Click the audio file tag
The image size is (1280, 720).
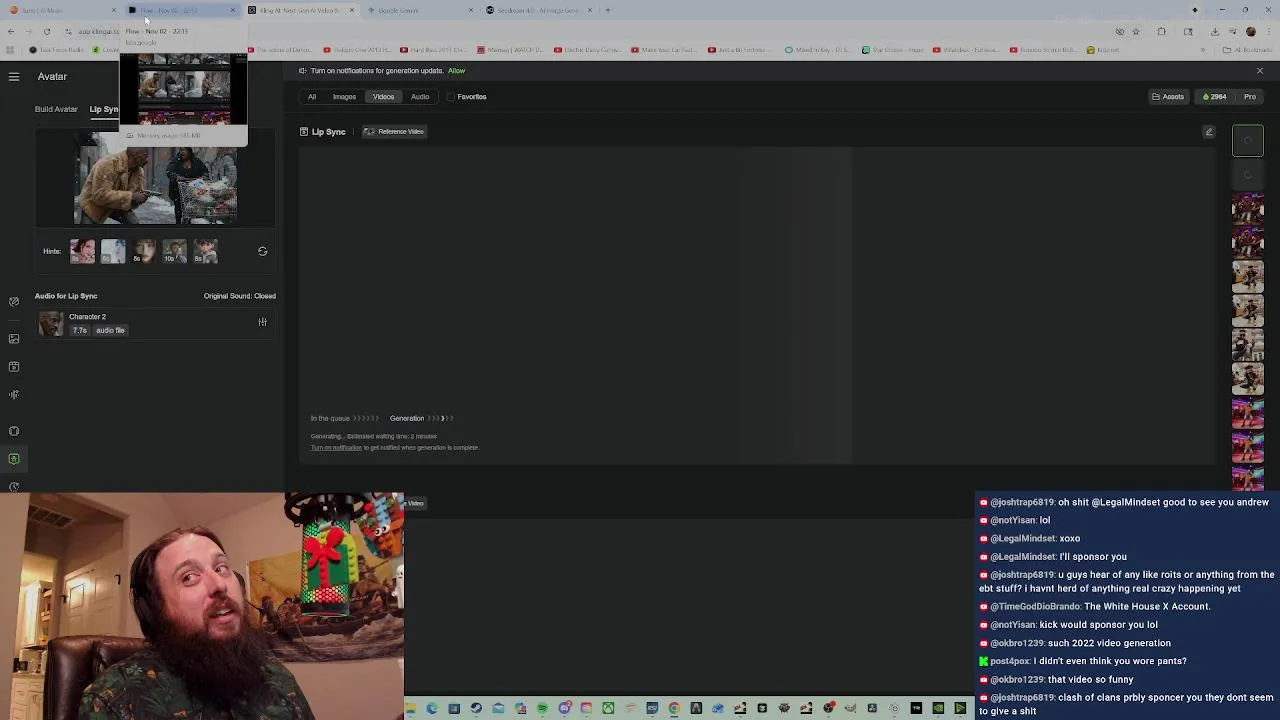(x=110, y=330)
